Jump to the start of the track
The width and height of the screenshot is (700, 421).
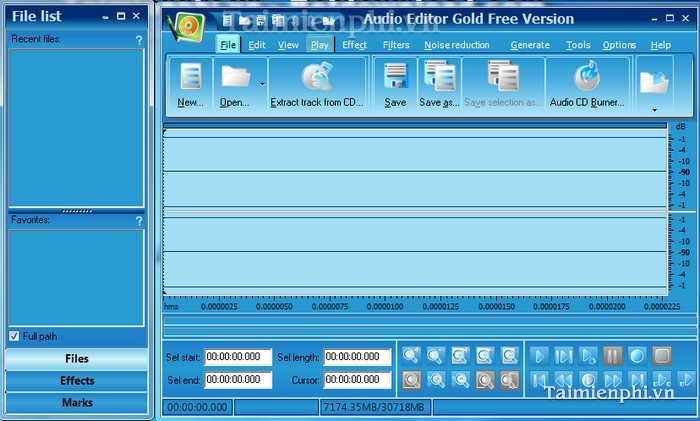click(539, 380)
